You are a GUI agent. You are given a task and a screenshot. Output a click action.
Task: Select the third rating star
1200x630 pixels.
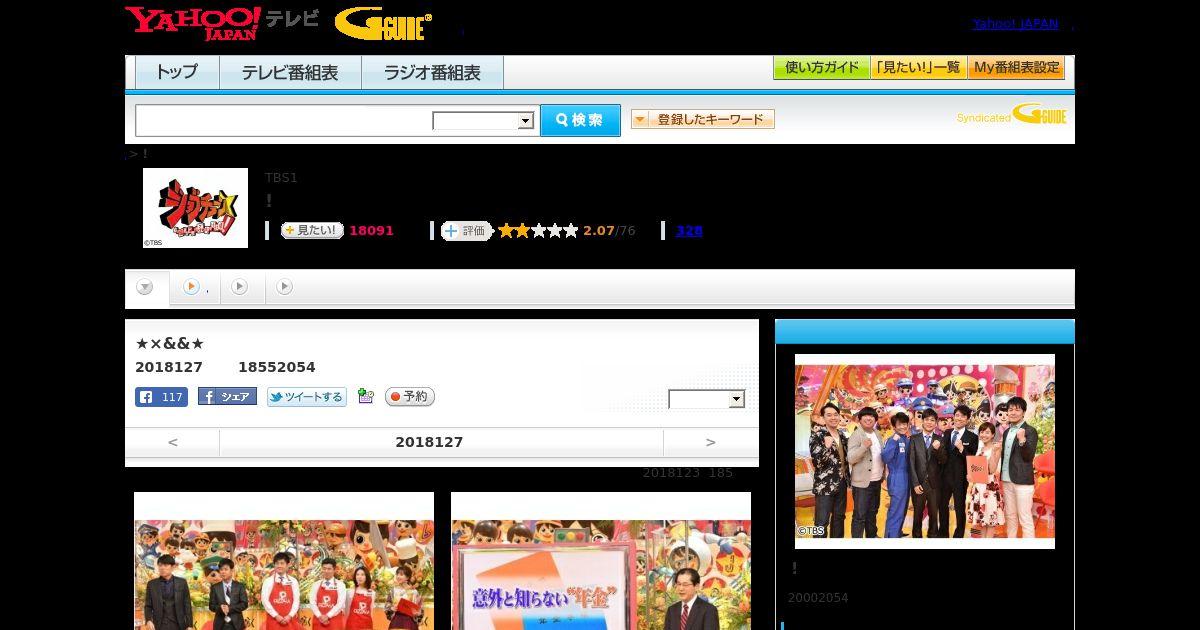coord(538,230)
